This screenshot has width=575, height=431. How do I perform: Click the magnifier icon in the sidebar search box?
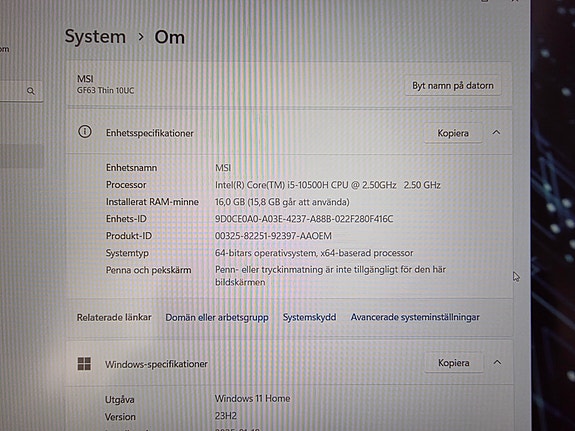click(x=31, y=91)
